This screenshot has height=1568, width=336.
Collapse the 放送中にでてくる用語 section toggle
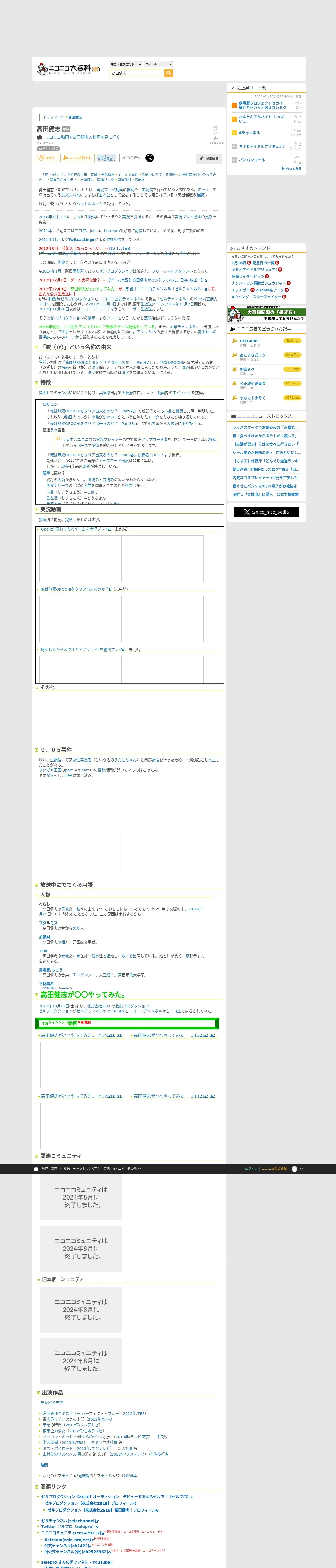tap(37, 885)
